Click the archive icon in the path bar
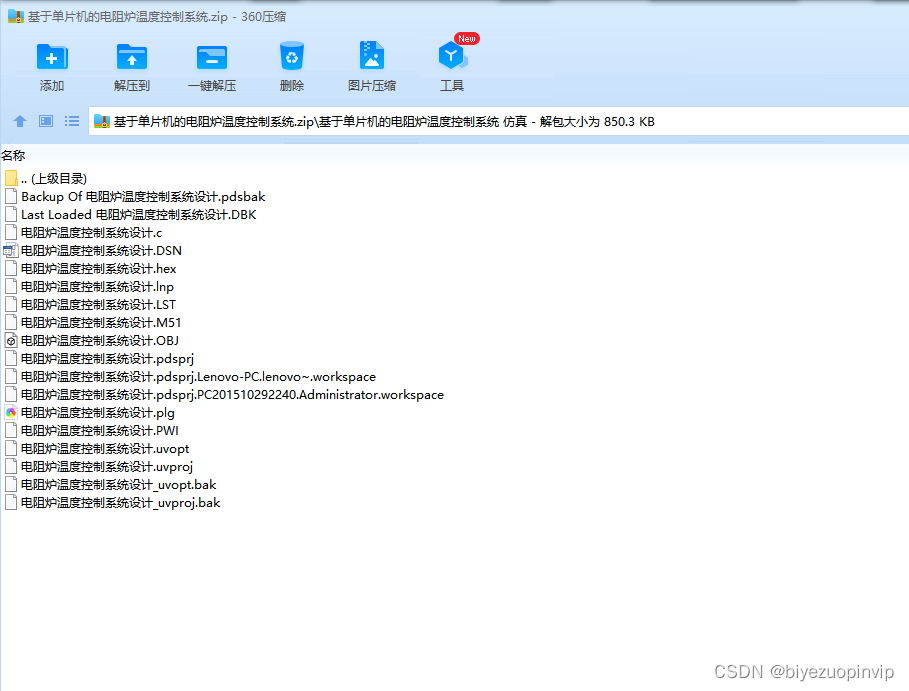This screenshot has height=691, width=909. tap(102, 122)
